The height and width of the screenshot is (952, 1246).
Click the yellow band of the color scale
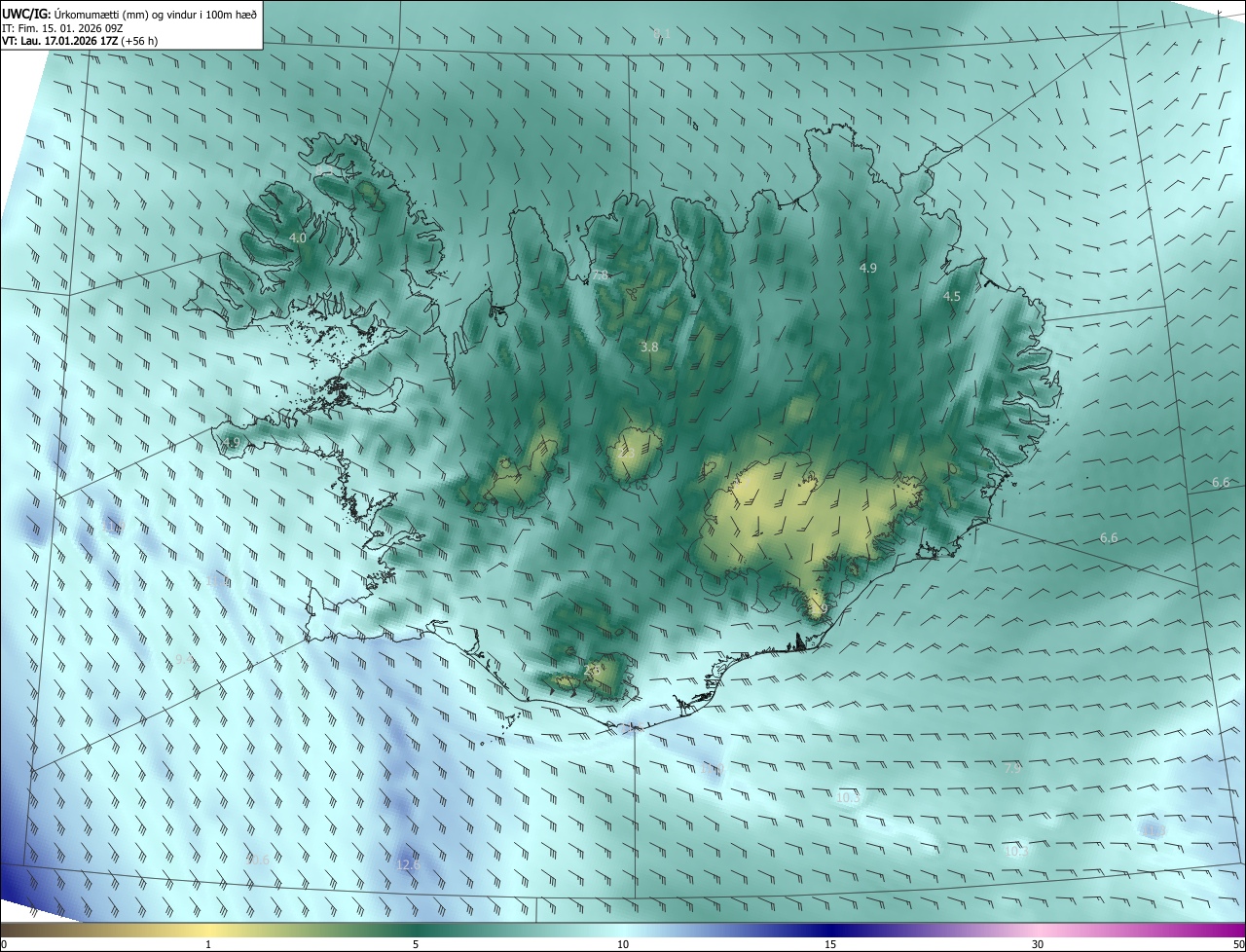coord(208,931)
